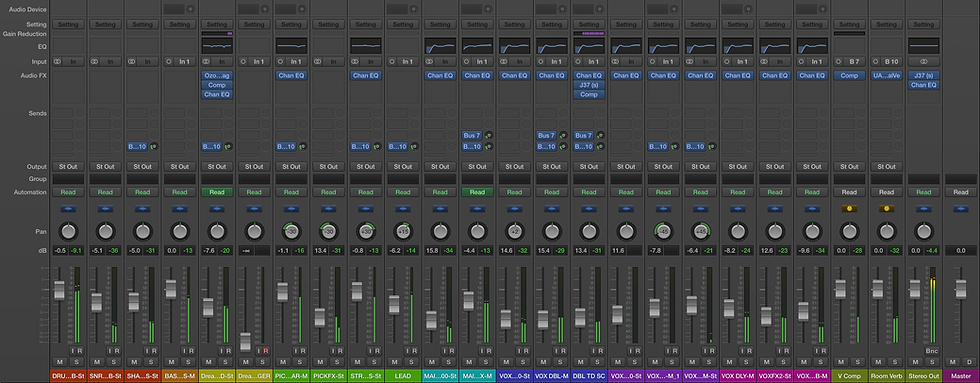Click the Bus 7 send knob on DBL TD SC strip

[600, 135]
